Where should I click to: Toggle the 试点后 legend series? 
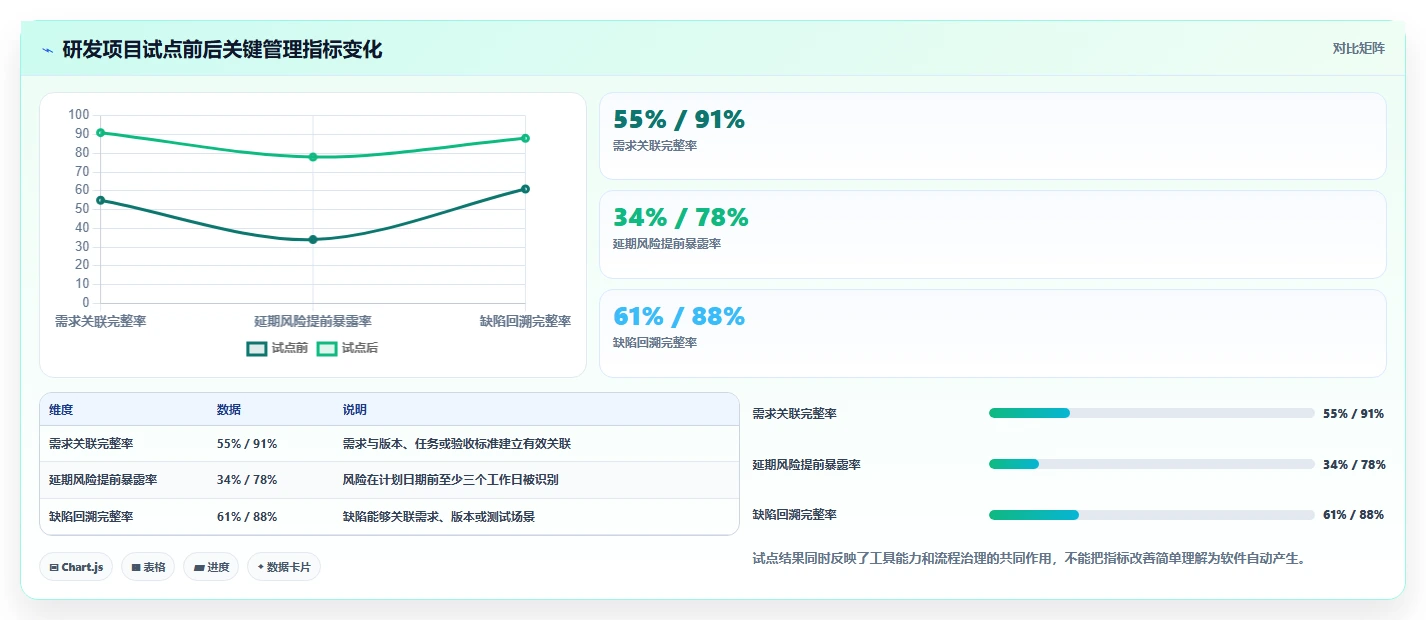click(347, 348)
